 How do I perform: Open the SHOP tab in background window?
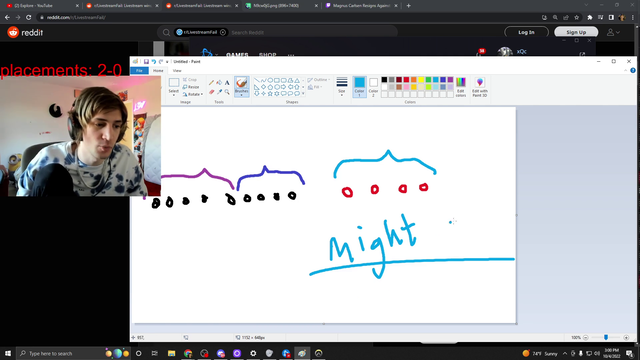click(268, 55)
